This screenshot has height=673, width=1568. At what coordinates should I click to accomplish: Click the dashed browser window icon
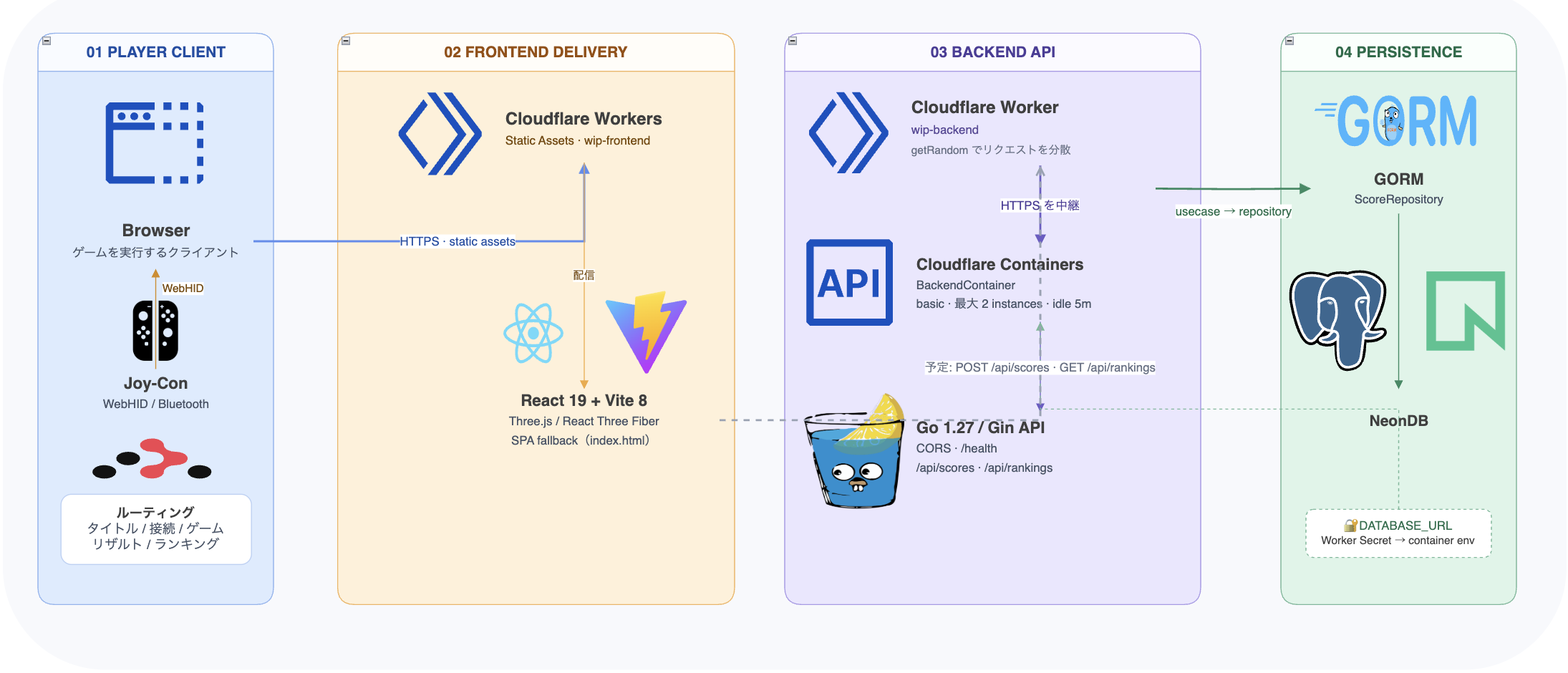pyautogui.click(x=155, y=143)
